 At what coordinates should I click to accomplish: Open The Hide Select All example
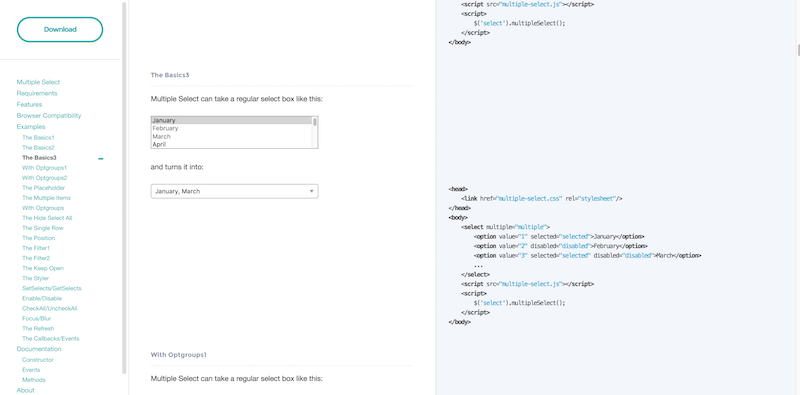[x=47, y=218]
